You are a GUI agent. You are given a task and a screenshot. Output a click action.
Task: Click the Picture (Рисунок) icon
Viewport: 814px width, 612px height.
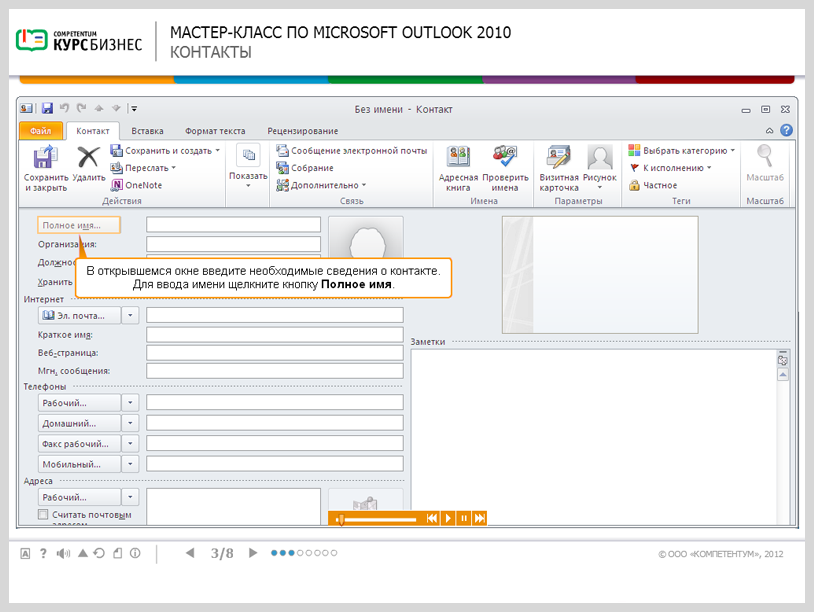pyautogui.click(x=600, y=157)
